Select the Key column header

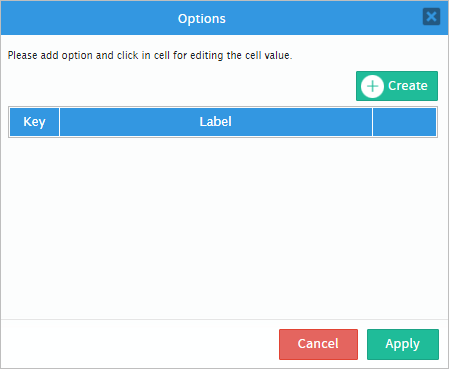[x=34, y=122]
